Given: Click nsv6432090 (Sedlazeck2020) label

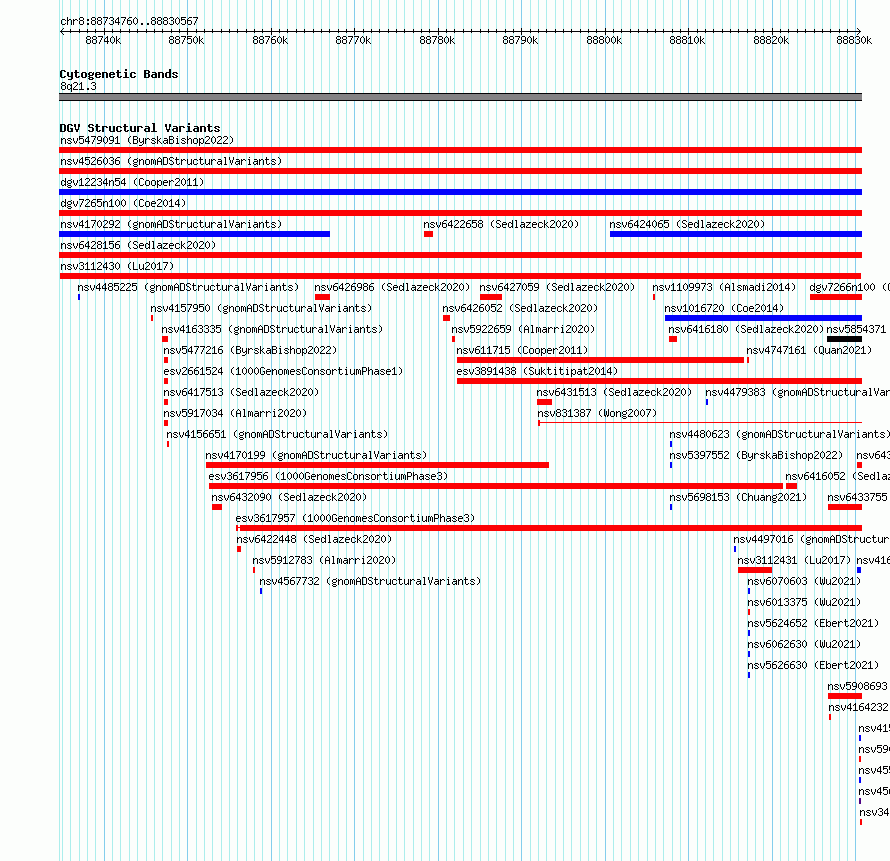Looking at the screenshot, I should click(289, 497).
